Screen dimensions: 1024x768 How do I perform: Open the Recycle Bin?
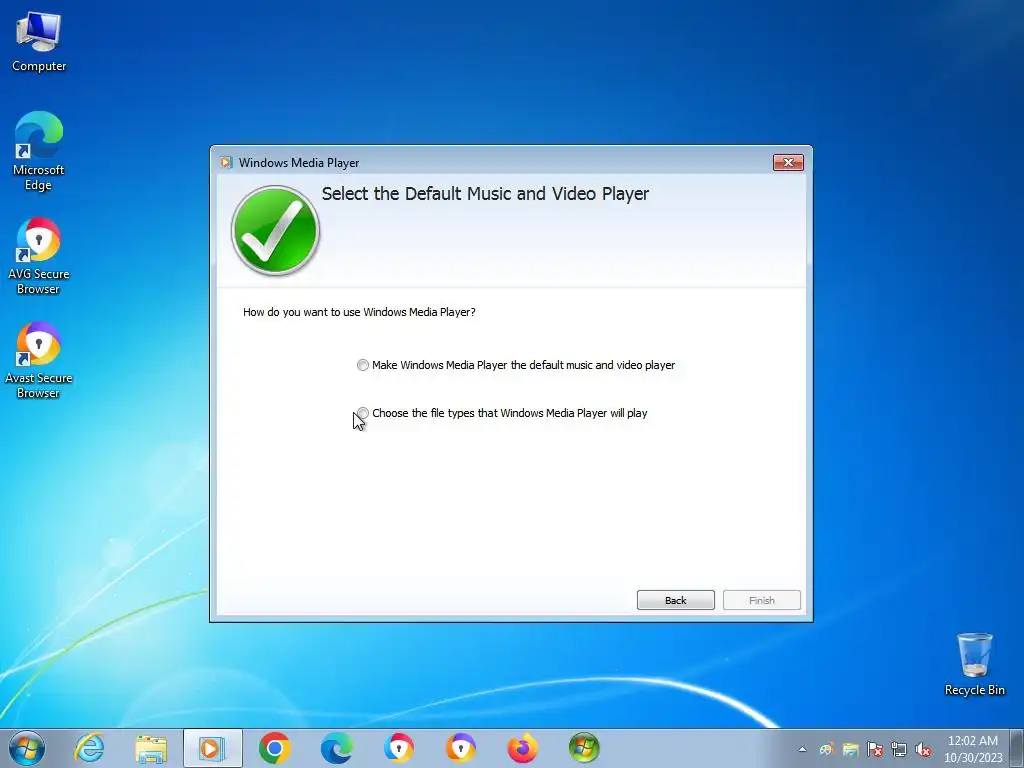[x=974, y=664]
